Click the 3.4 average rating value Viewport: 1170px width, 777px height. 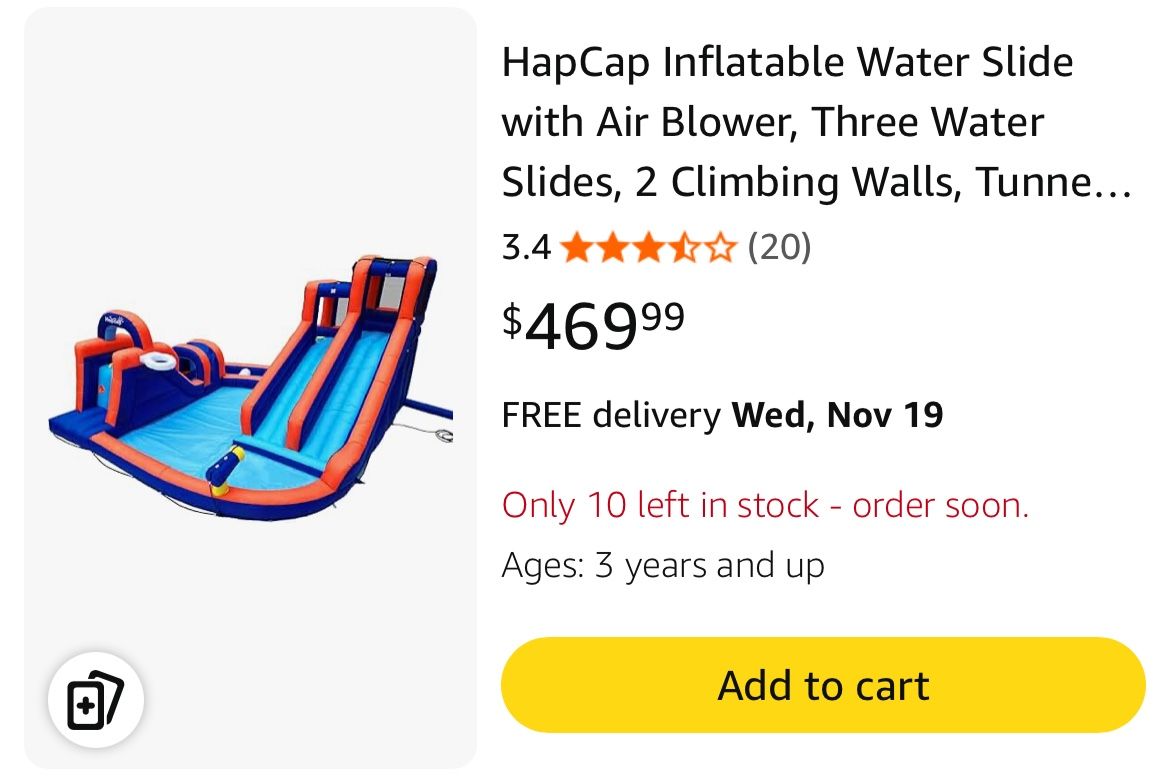[525, 247]
